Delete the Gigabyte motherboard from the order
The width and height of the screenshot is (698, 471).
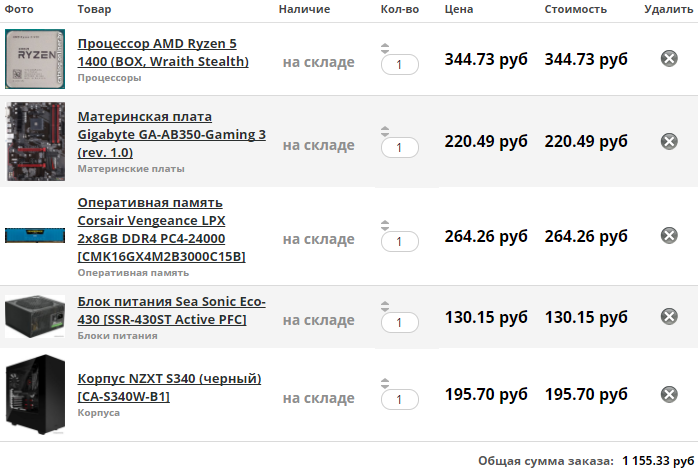click(669, 141)
